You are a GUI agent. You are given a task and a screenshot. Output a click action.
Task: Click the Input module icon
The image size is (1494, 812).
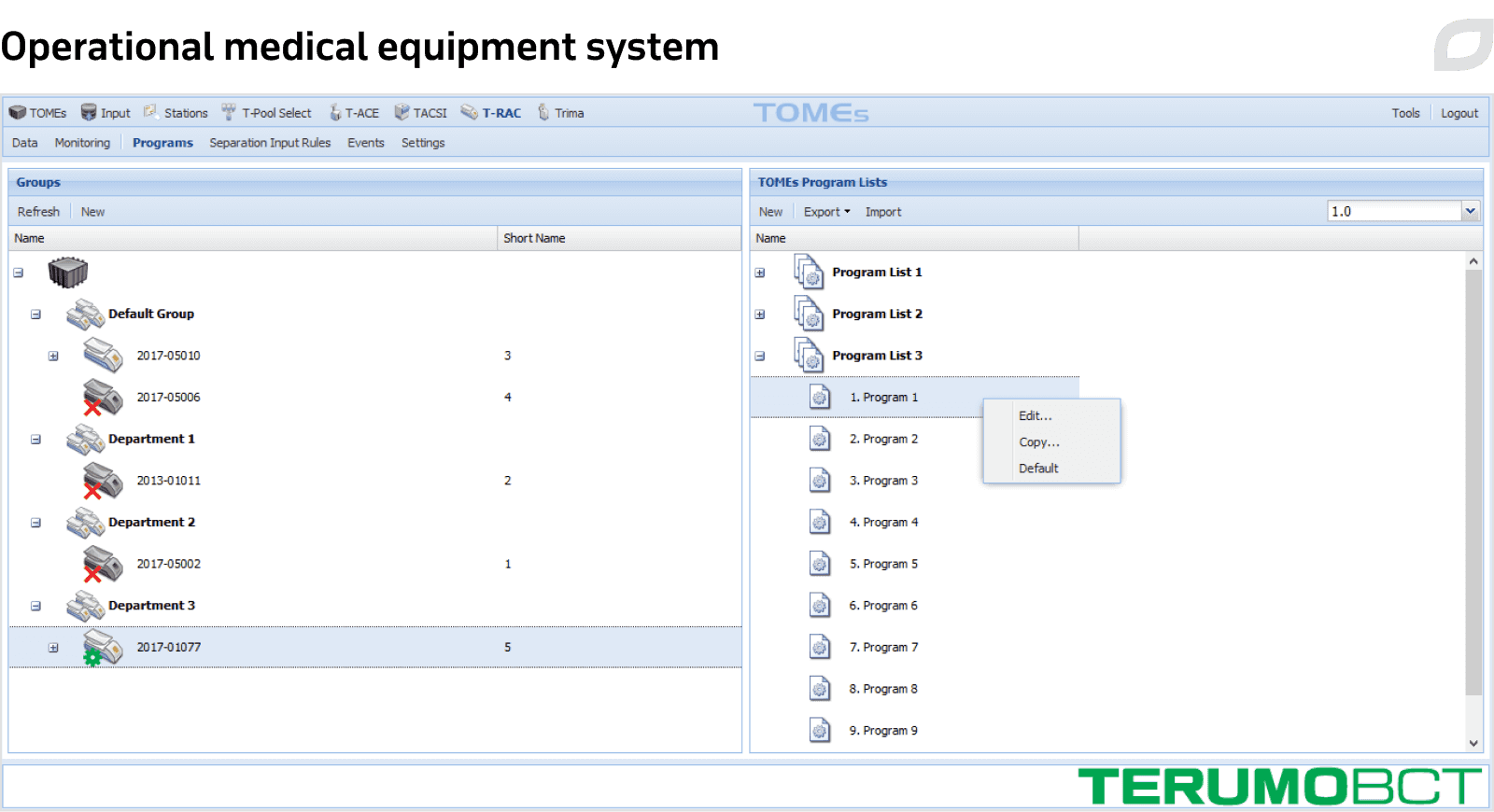coord(89,113)
